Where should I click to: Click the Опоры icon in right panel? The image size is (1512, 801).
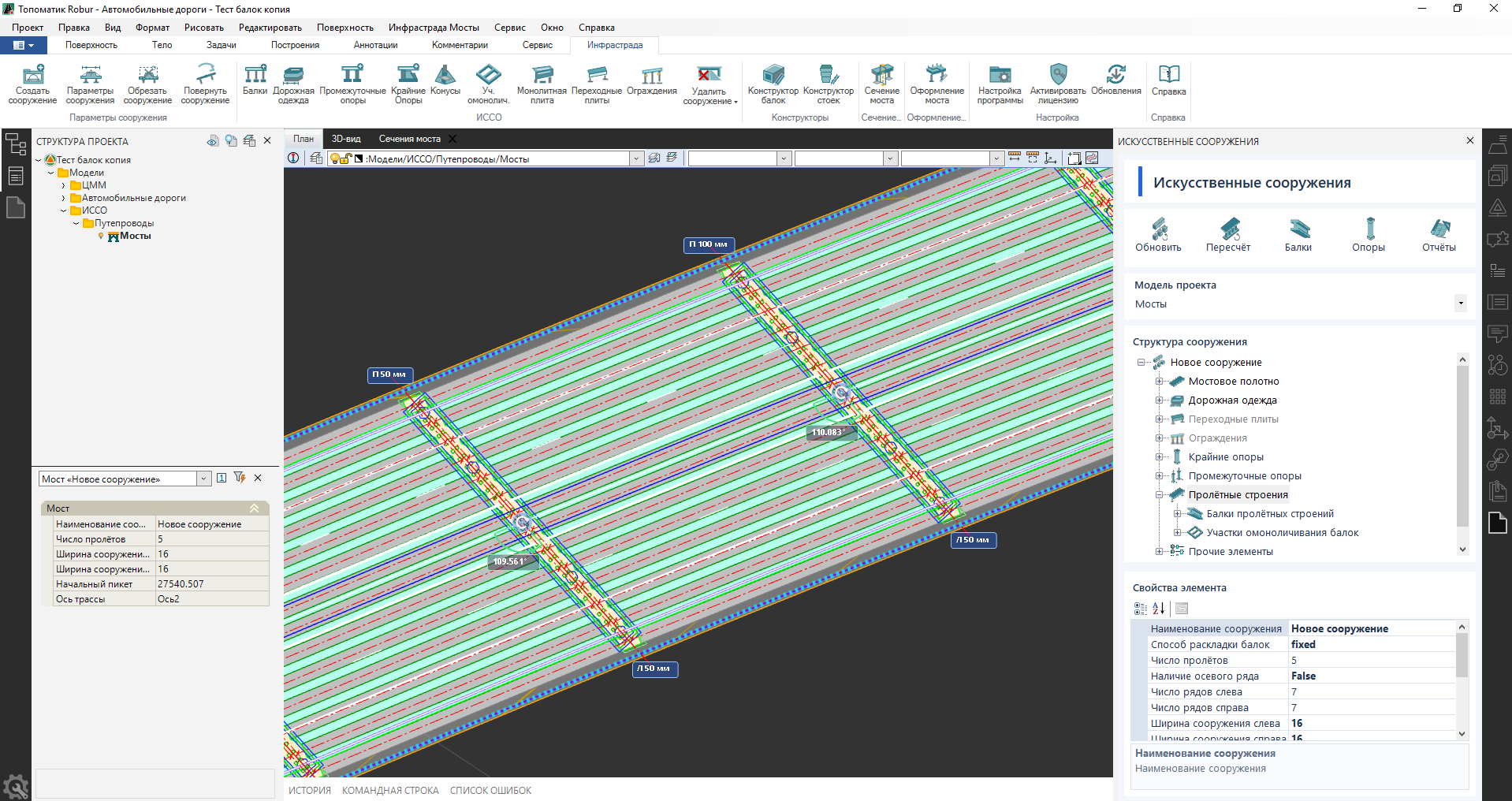(x=1369, y=235)
